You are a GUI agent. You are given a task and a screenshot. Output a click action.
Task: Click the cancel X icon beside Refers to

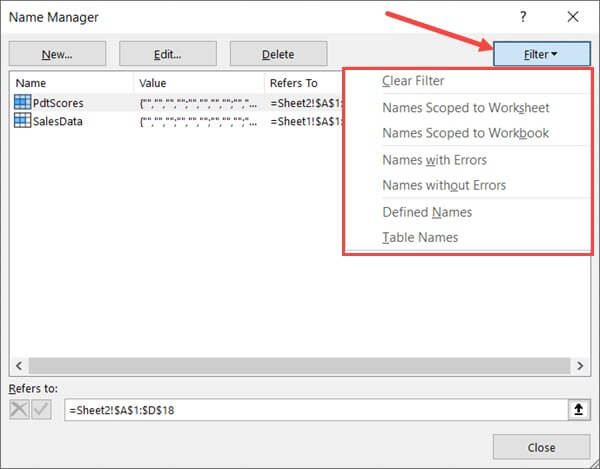point(21,409)
